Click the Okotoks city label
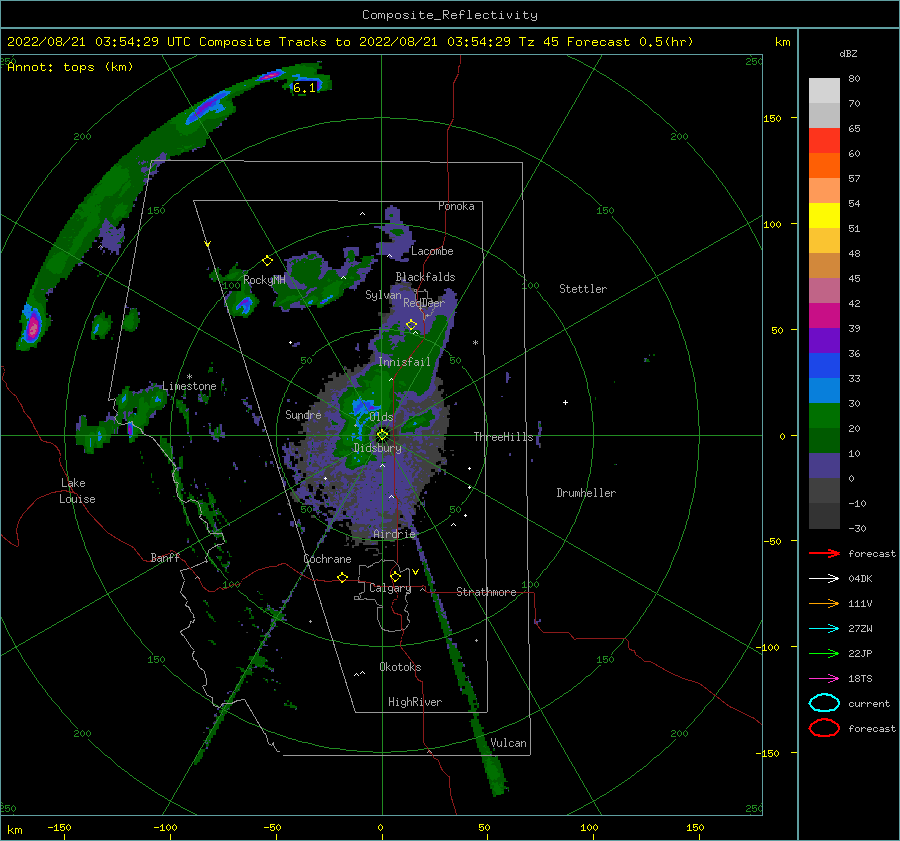 point(400,667)
